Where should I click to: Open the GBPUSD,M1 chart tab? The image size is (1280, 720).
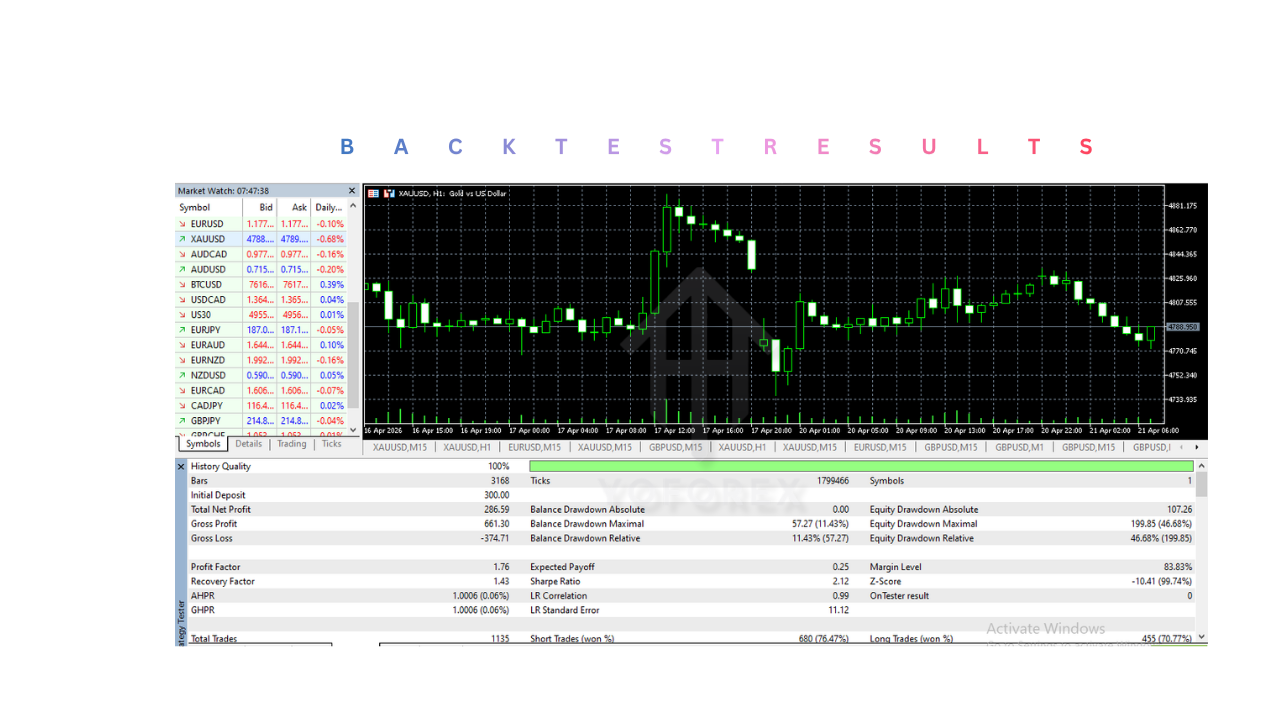pos(1019,447)
